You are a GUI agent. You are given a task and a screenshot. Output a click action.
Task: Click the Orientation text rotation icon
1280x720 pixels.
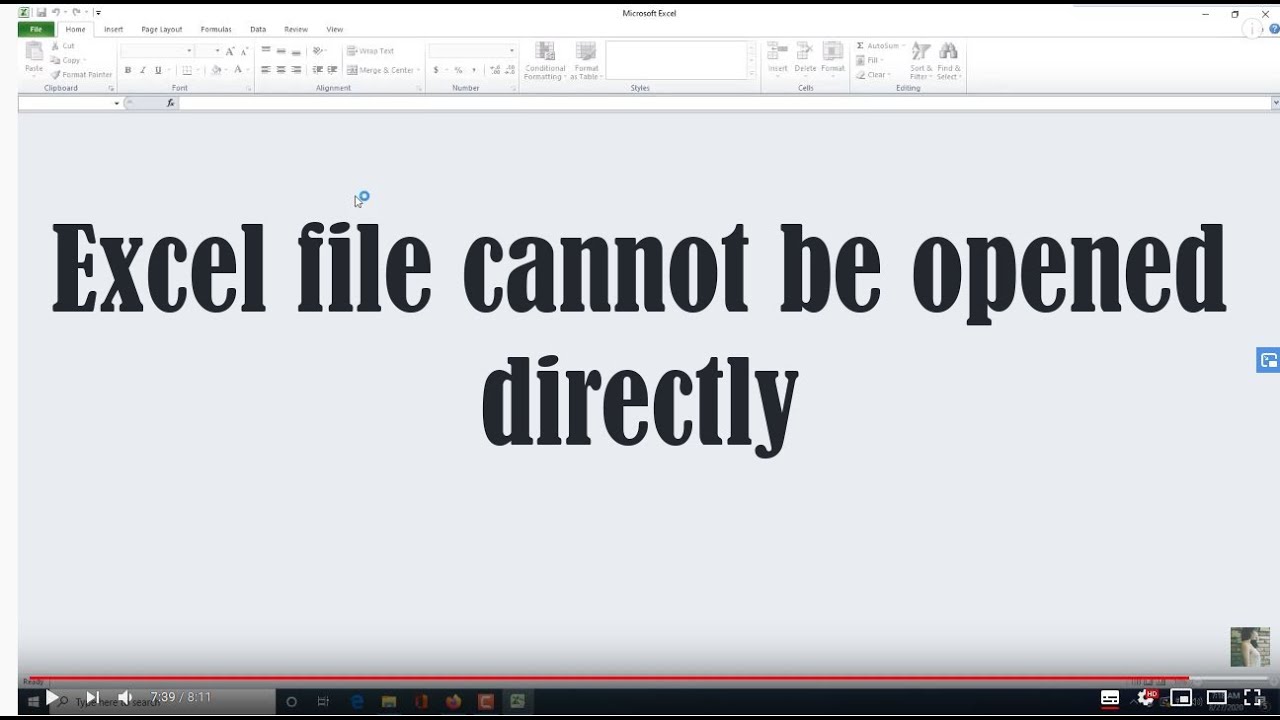[318, 51]
